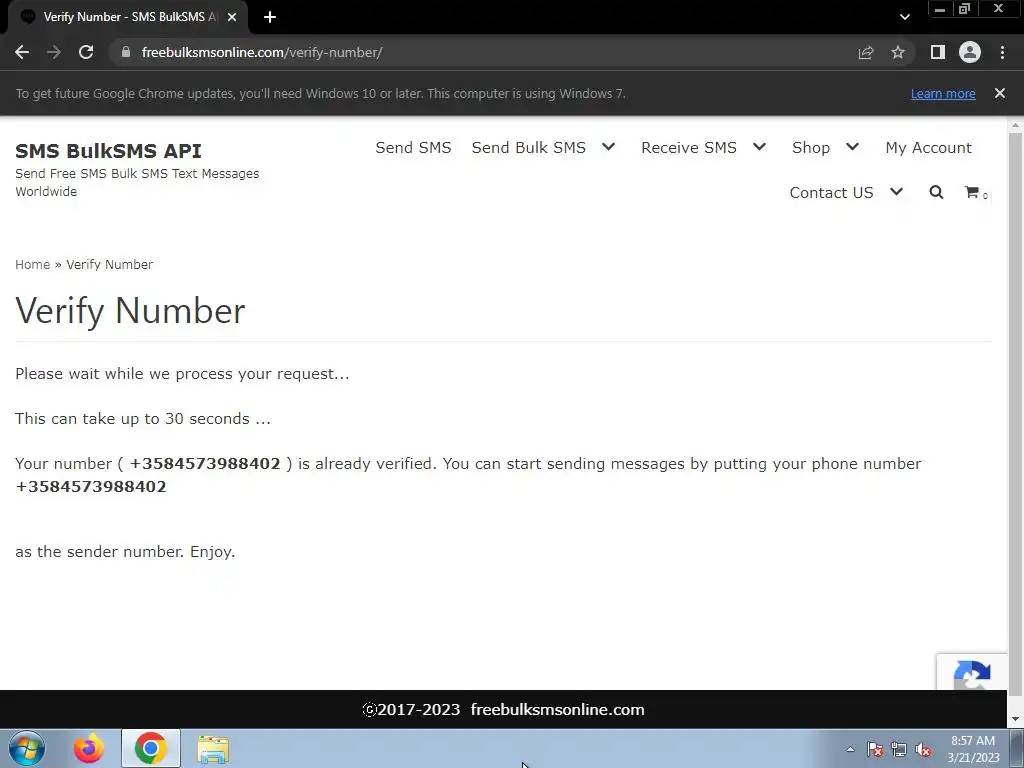Show hidden system tray icons
The image size is (1024, 768).
[x=850, y=749]
